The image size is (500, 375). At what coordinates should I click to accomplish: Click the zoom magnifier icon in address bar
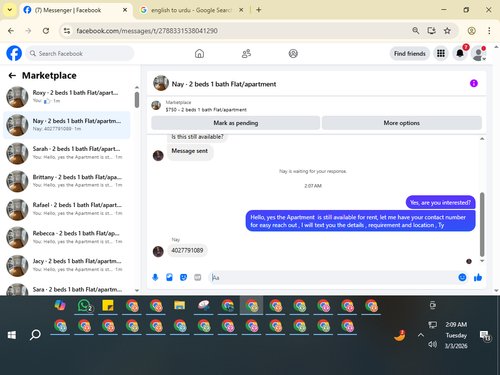point(415,31)
